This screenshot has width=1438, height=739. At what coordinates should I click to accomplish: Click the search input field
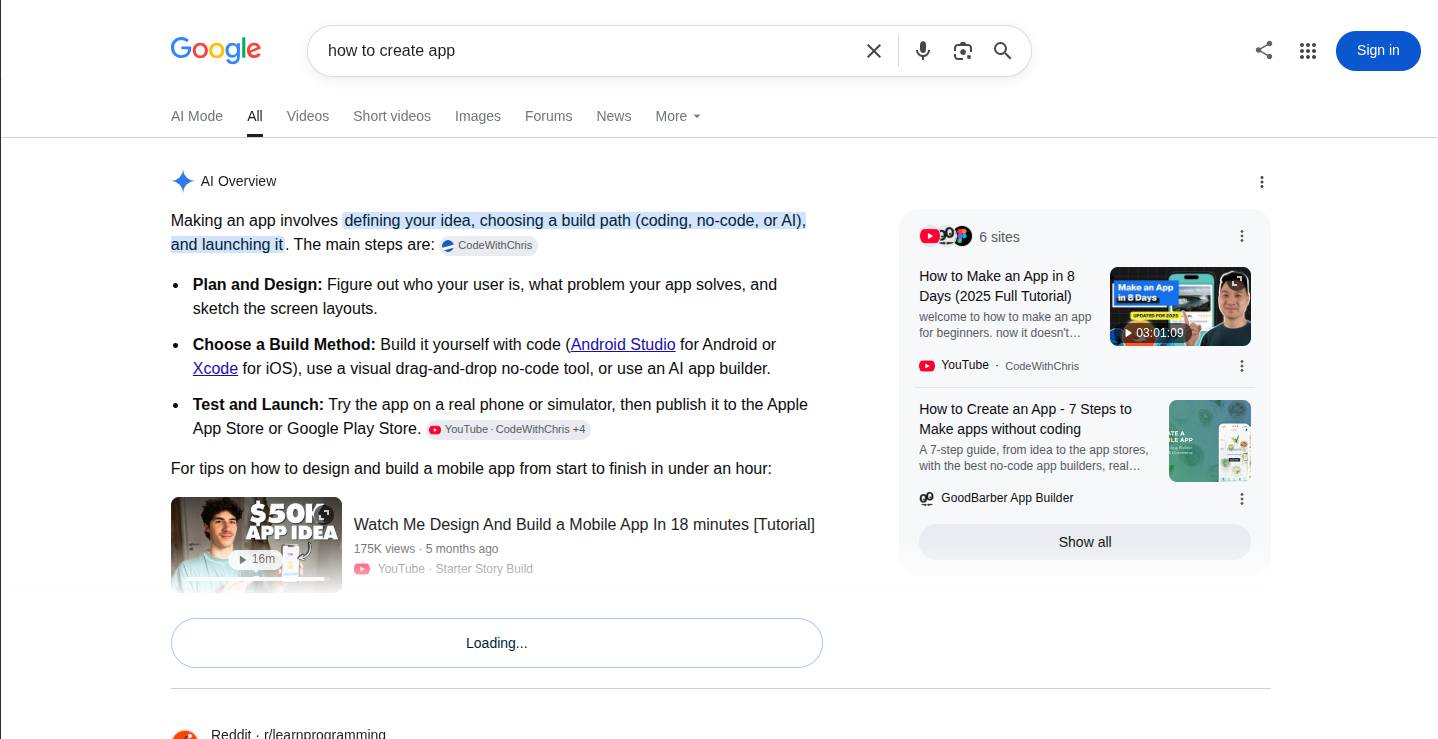pos(590,51)
